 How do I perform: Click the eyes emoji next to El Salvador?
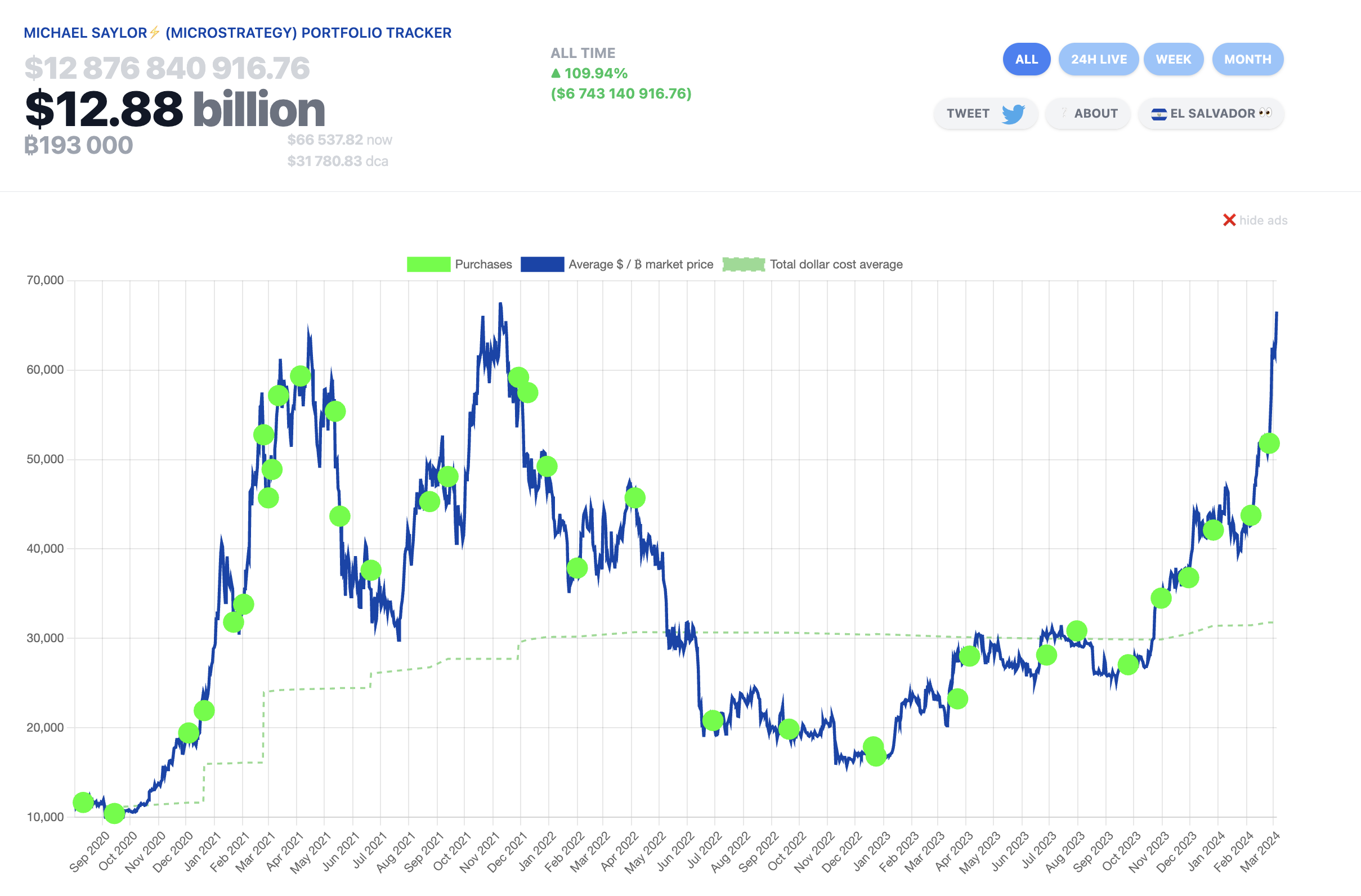point(1265,113)
